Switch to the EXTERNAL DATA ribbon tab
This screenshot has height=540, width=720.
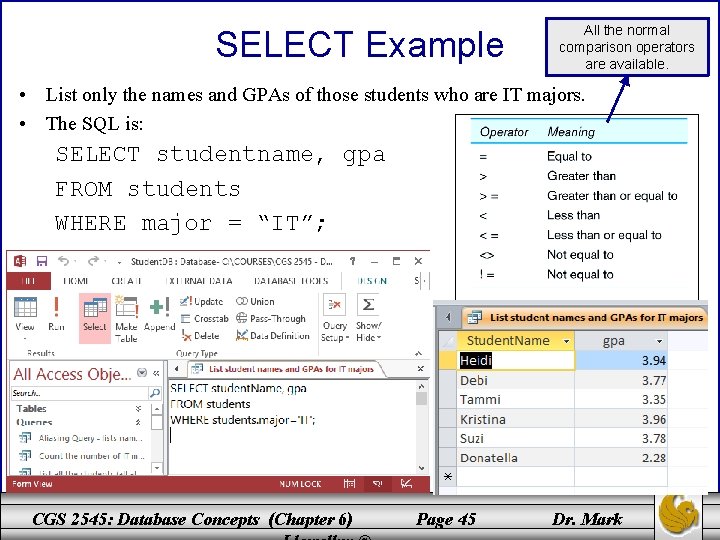(x=199, y=281)
